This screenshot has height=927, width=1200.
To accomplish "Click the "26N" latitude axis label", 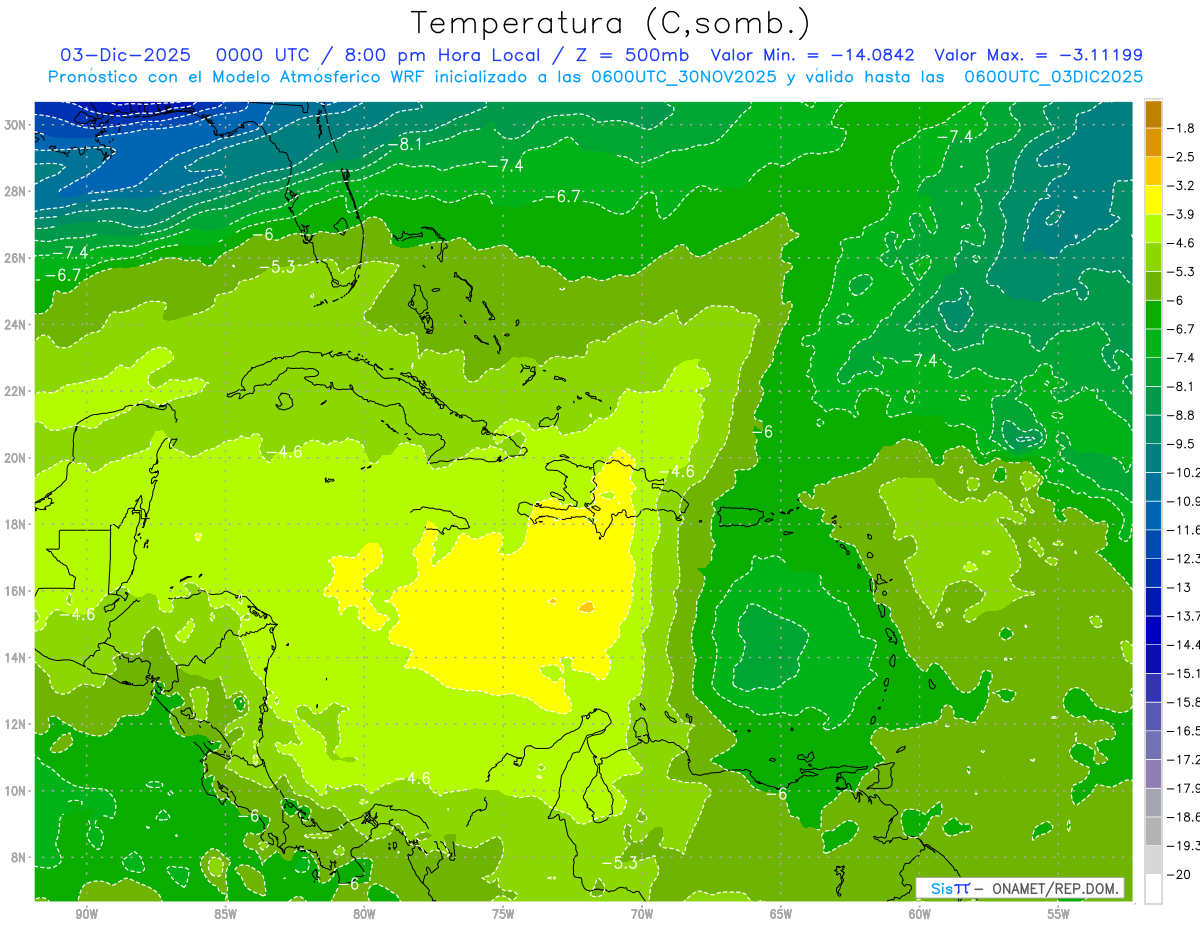I will click(15, 258).
